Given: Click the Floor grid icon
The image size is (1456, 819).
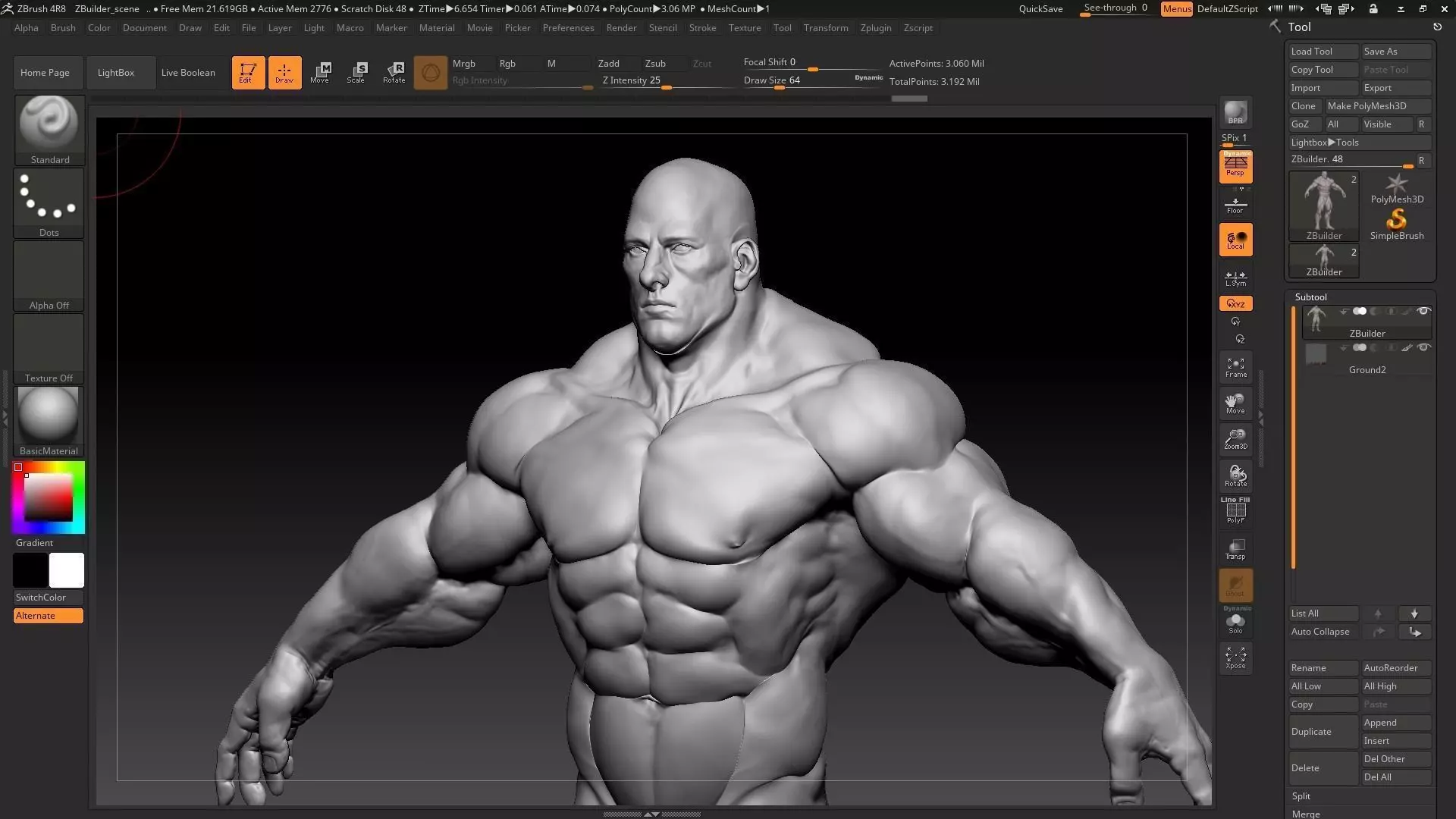Looking at the screenshot, I should (1235, 205).
